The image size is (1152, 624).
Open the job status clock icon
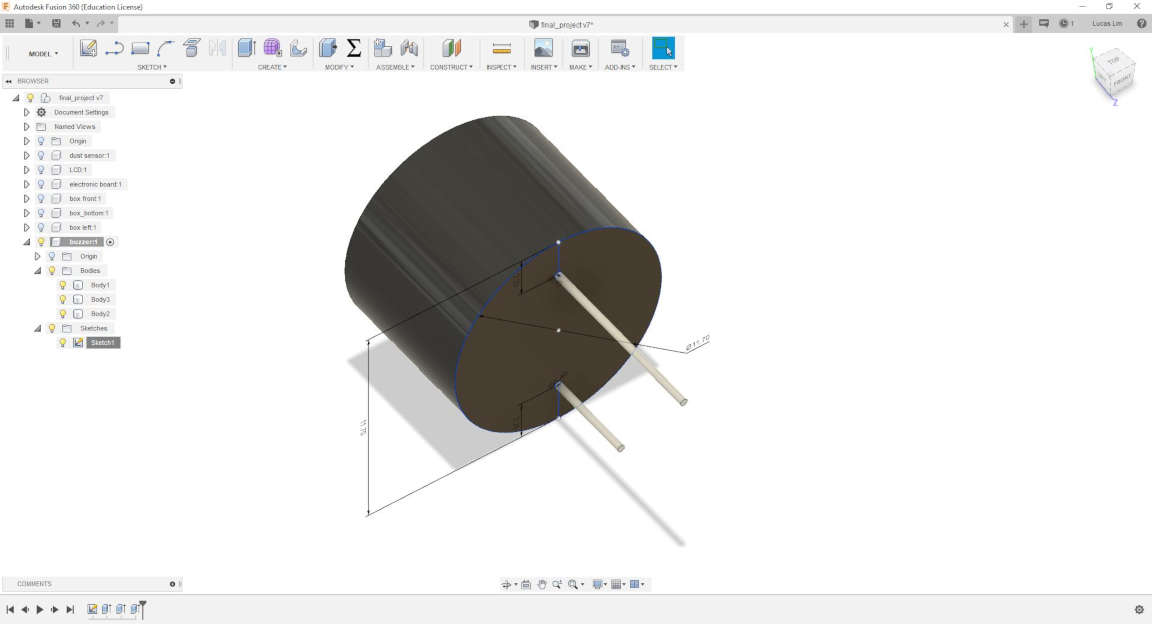(1064, 24)
